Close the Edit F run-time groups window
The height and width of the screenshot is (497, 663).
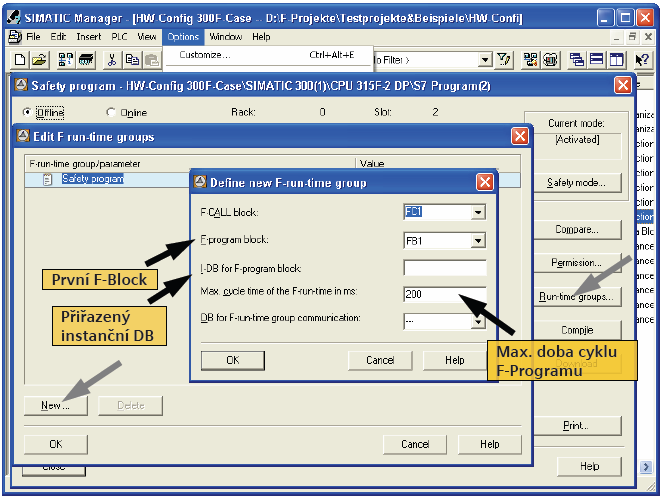pyautogui.click(x=520, y=136)
